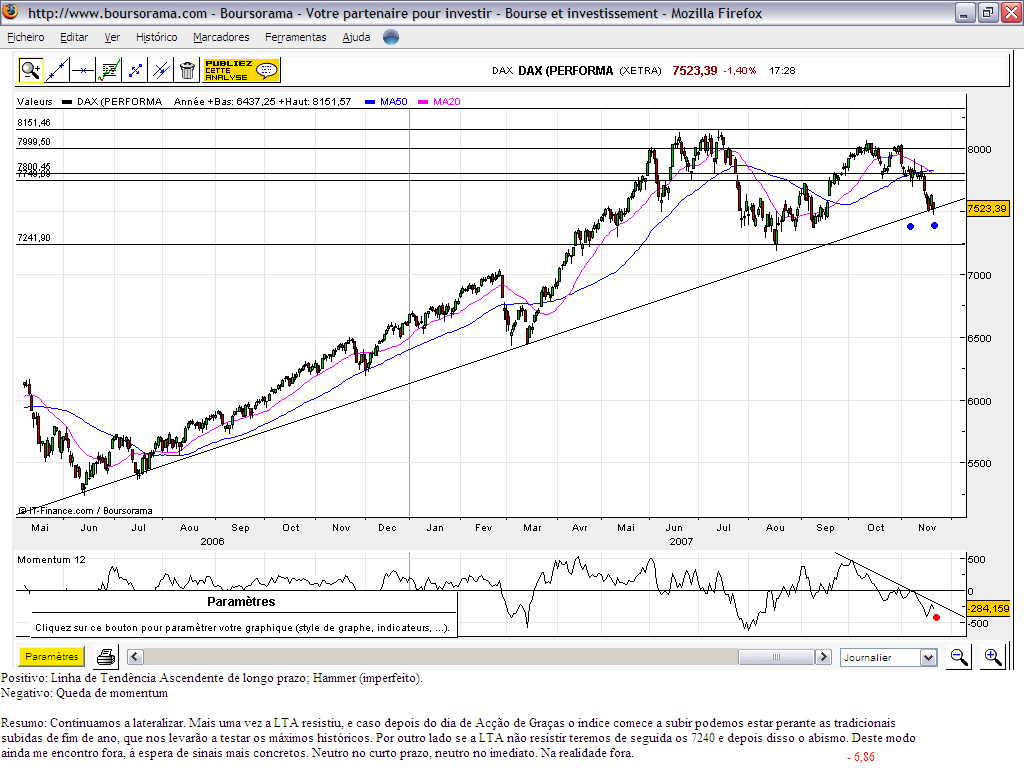1024x768 pixels.
Task: Click the 7241,90 horizontal level label
Action: point(34,238)
